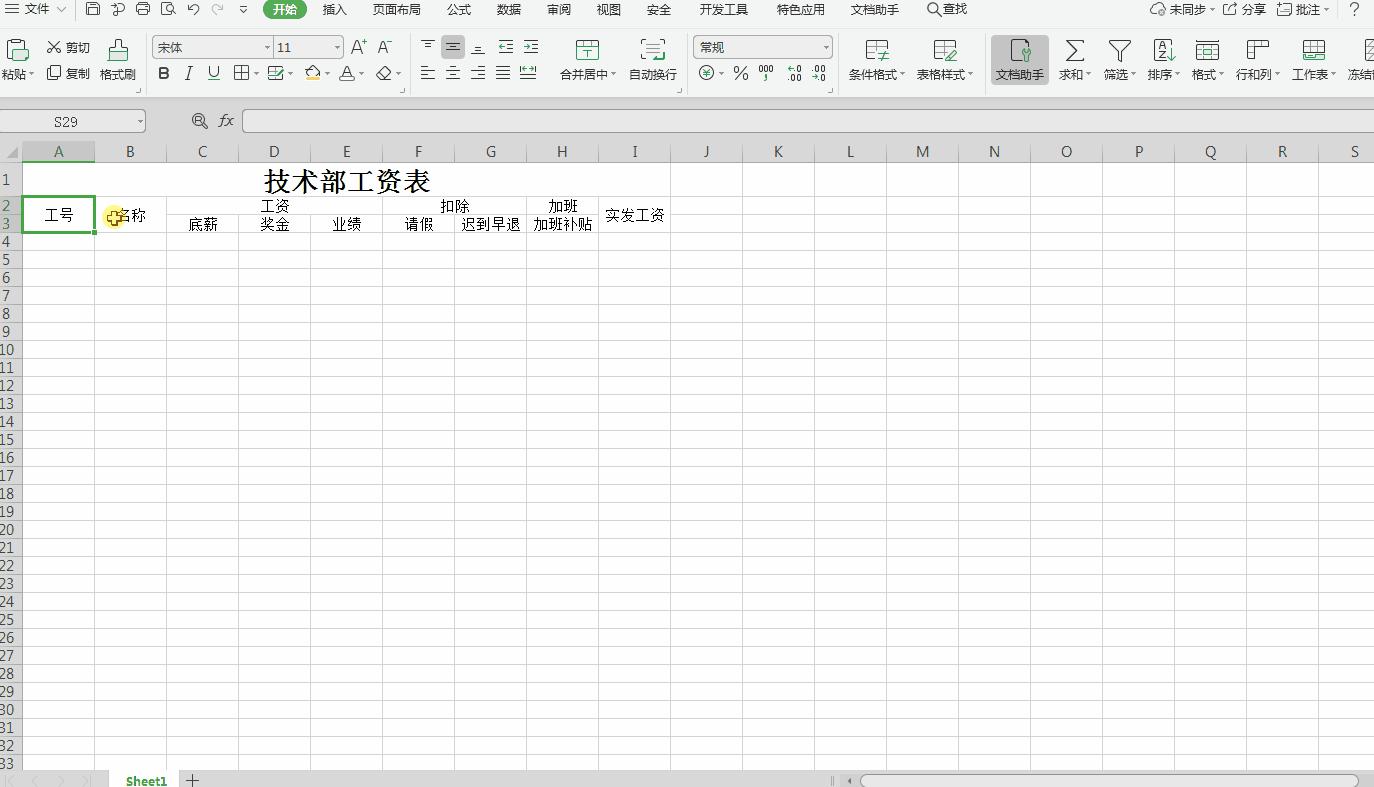Viewport: 1374px width, 787px height.
Task: Toggle italic formatting
Action: (x=188, y=72)
